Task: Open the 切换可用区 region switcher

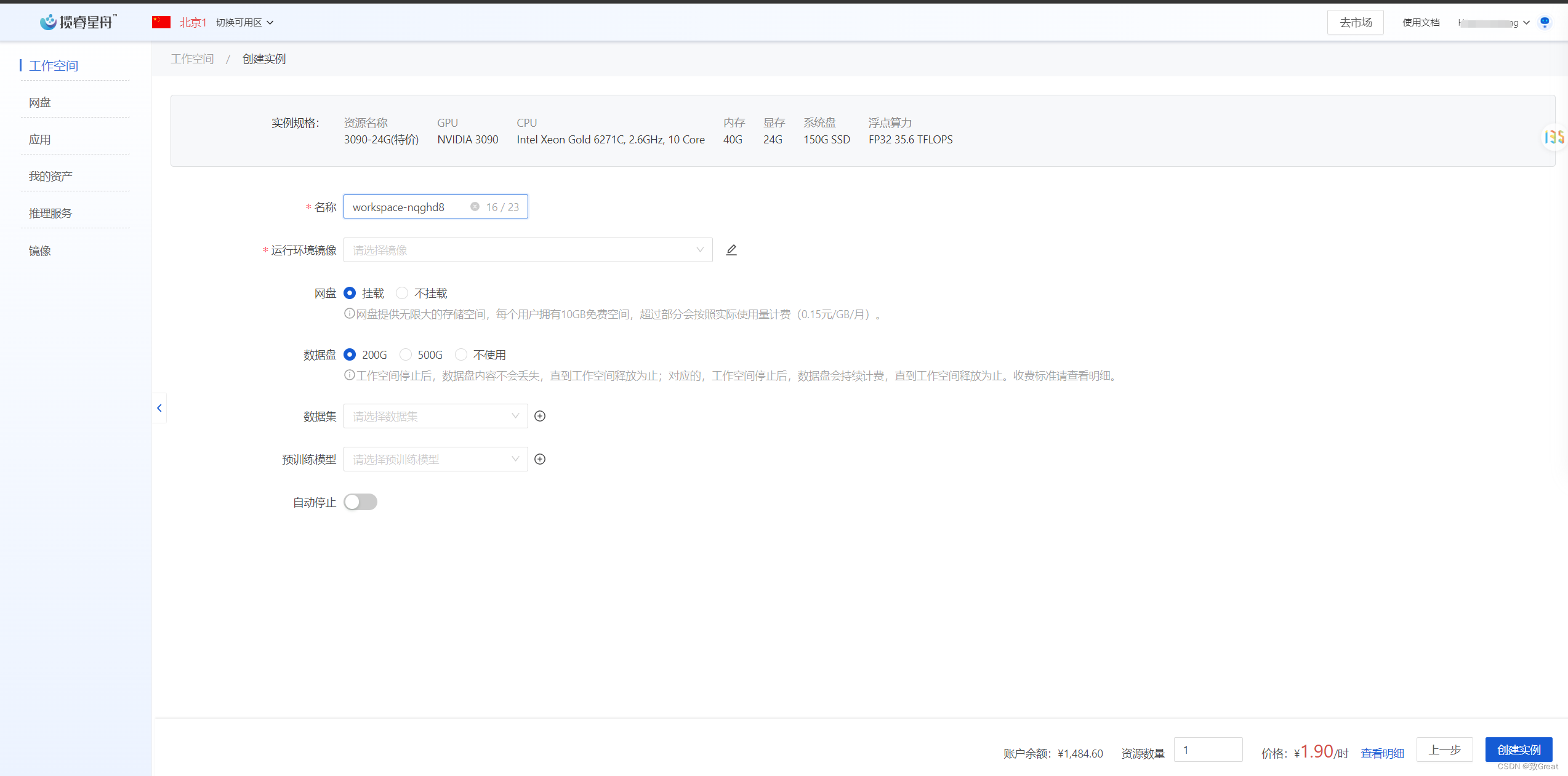Action: (x=244, y=23)
